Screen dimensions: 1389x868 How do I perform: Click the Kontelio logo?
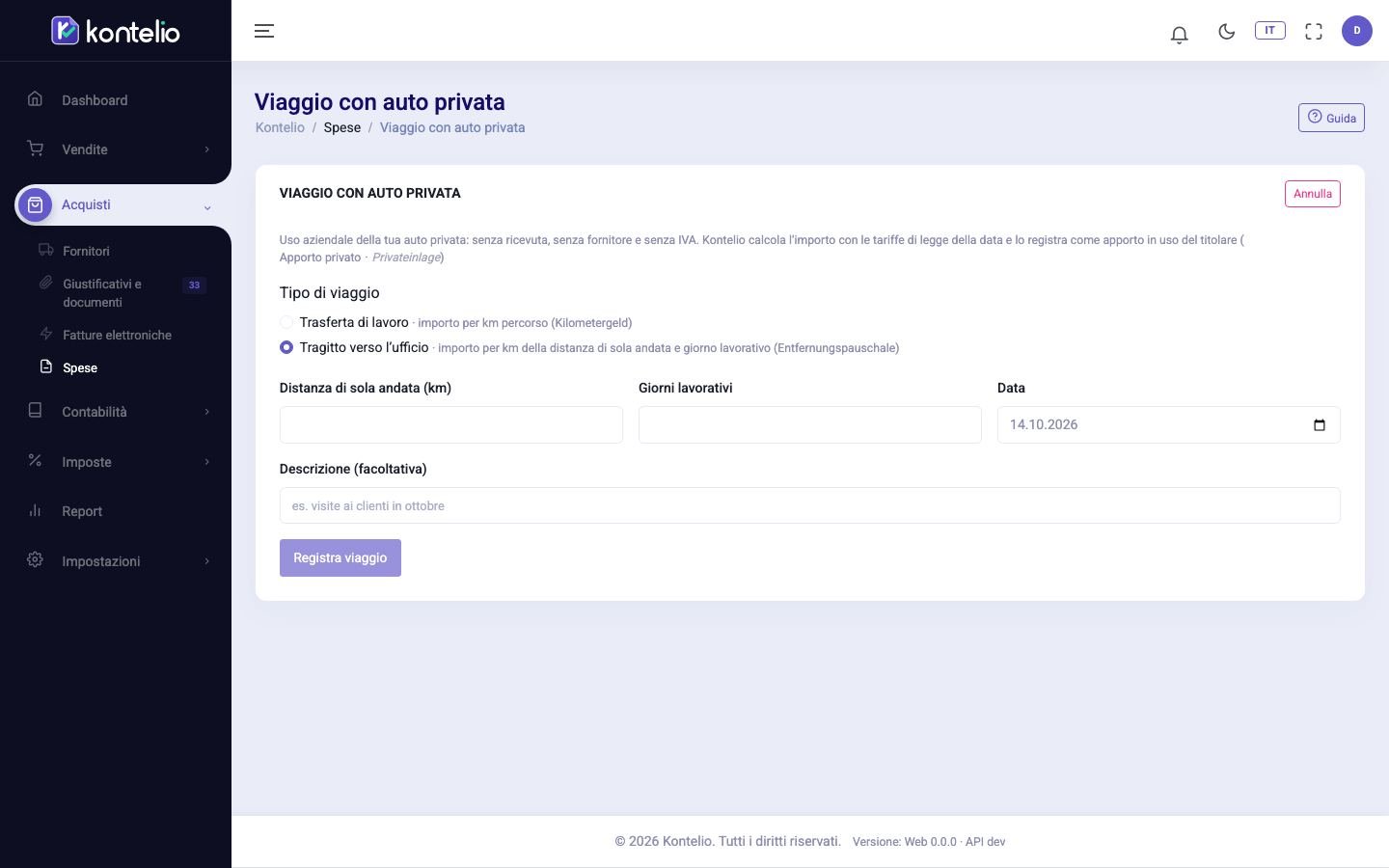pos(116,31)
